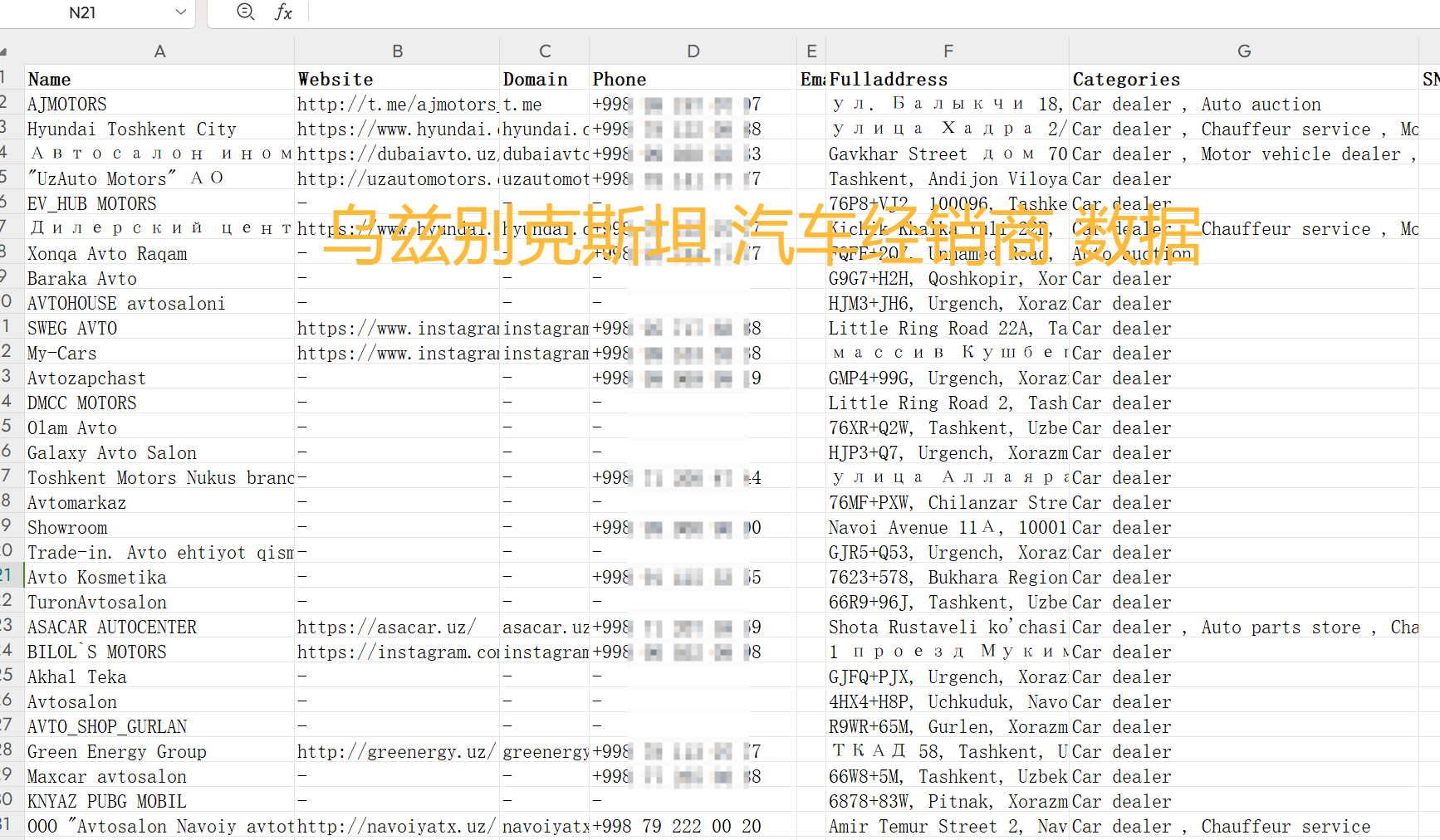This screenshot has width=1440, height=840.
Task: Click the Website header cell
Action: (x=397, y=79)
